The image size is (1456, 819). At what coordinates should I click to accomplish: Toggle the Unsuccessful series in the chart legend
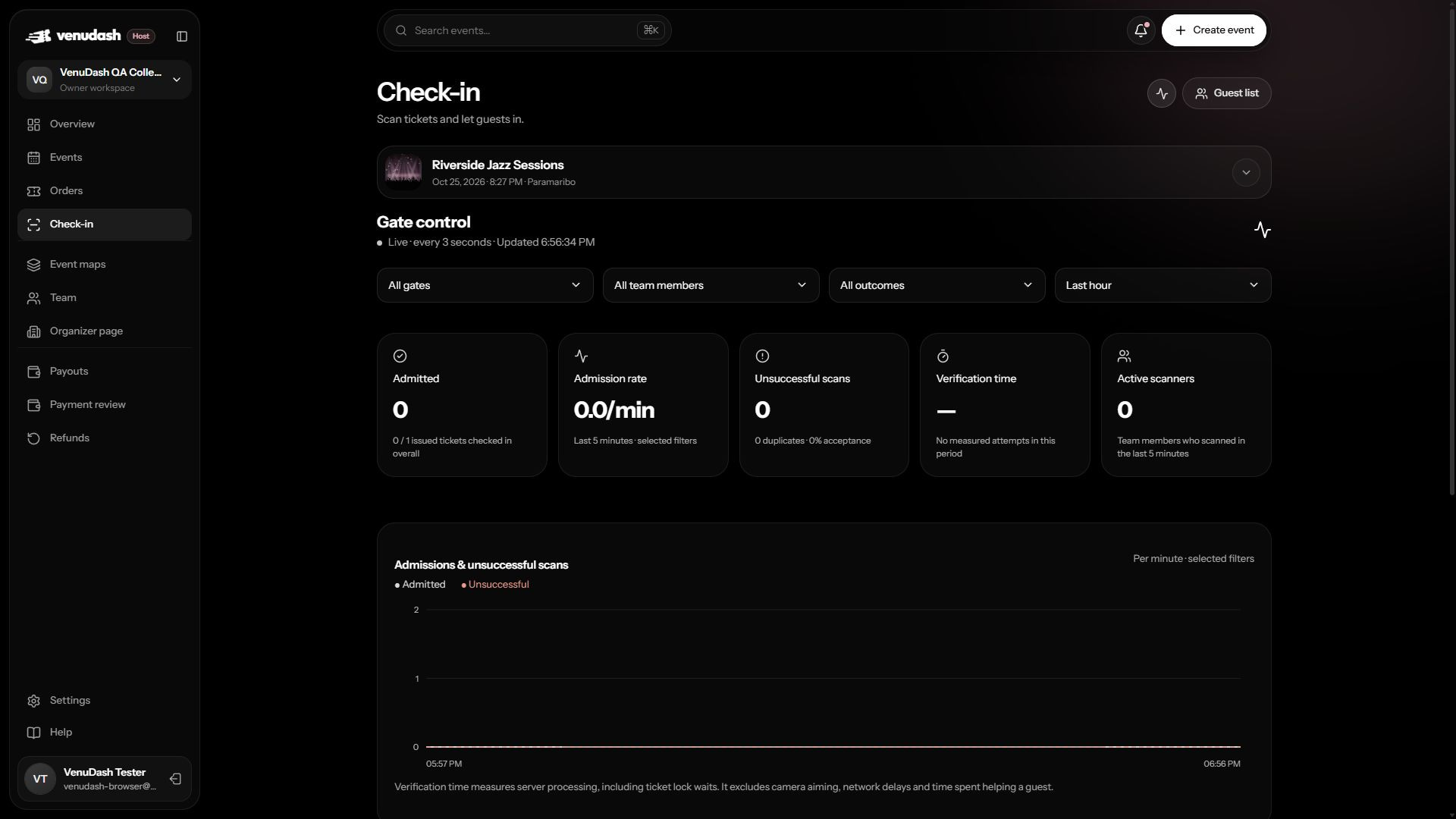(495, 585)
